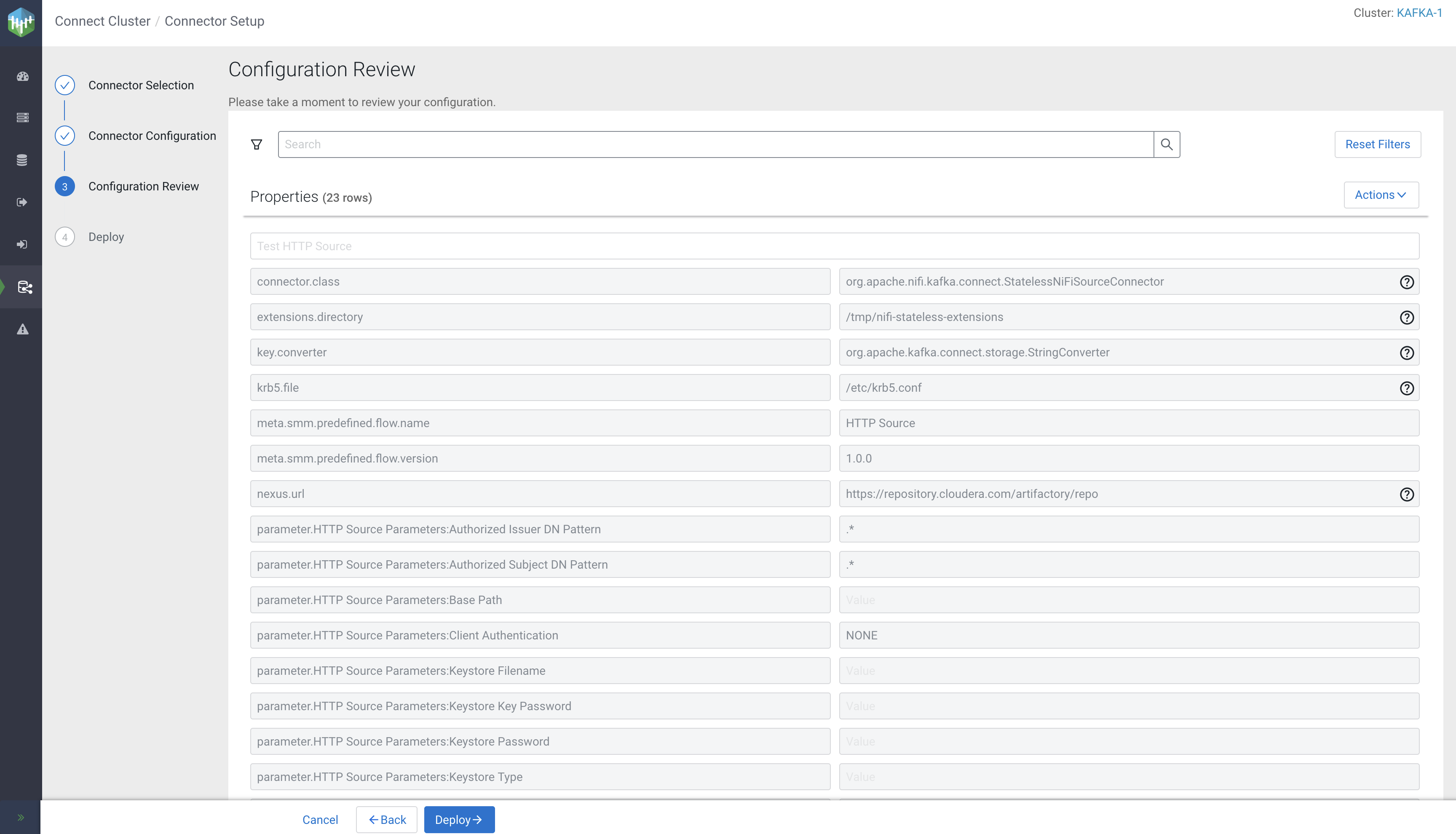This screenshot has height=834, width=1456.
Task: Show help for nexus.url property
Action: click(1406, 495)
